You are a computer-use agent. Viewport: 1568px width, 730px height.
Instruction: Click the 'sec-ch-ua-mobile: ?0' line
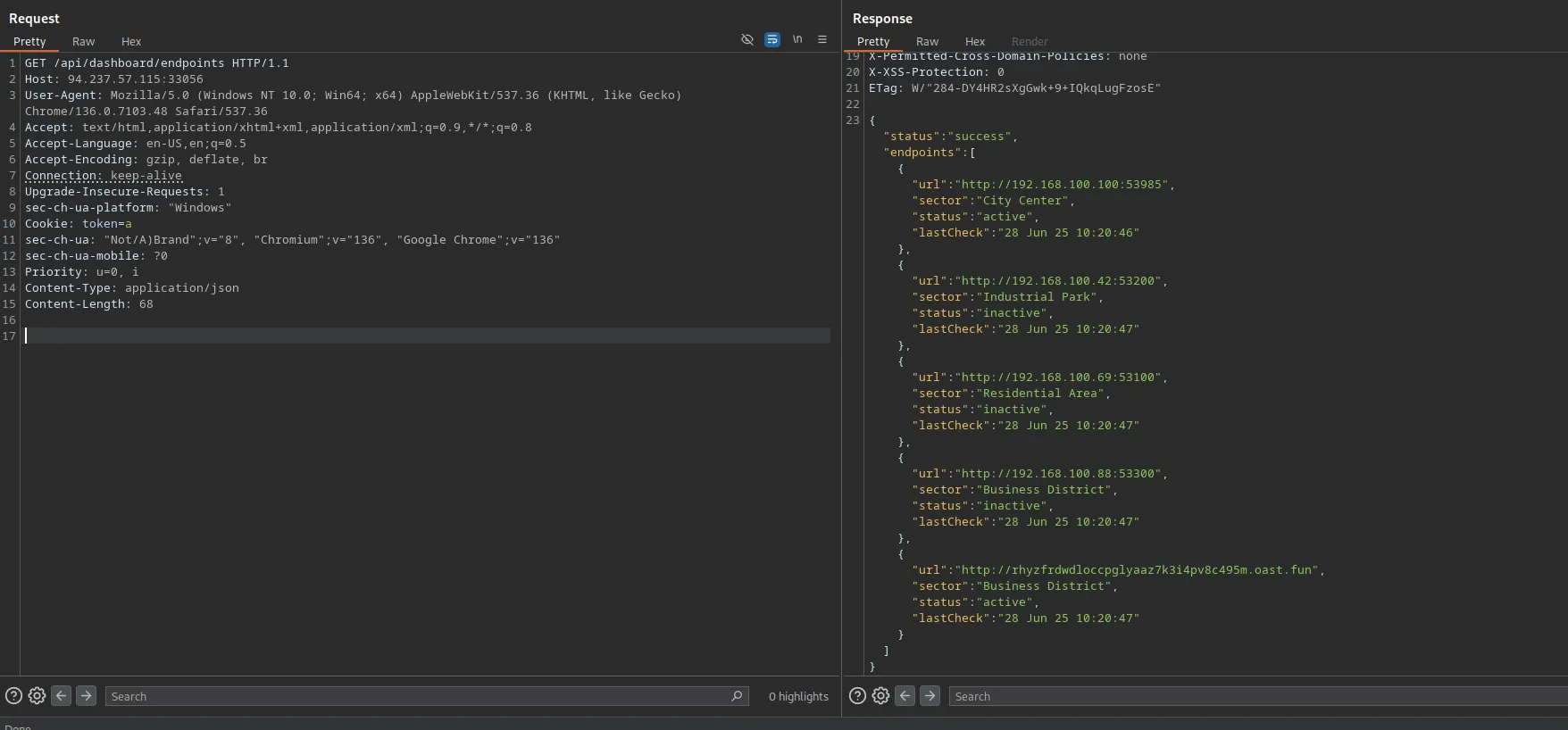tap(96, 256)
